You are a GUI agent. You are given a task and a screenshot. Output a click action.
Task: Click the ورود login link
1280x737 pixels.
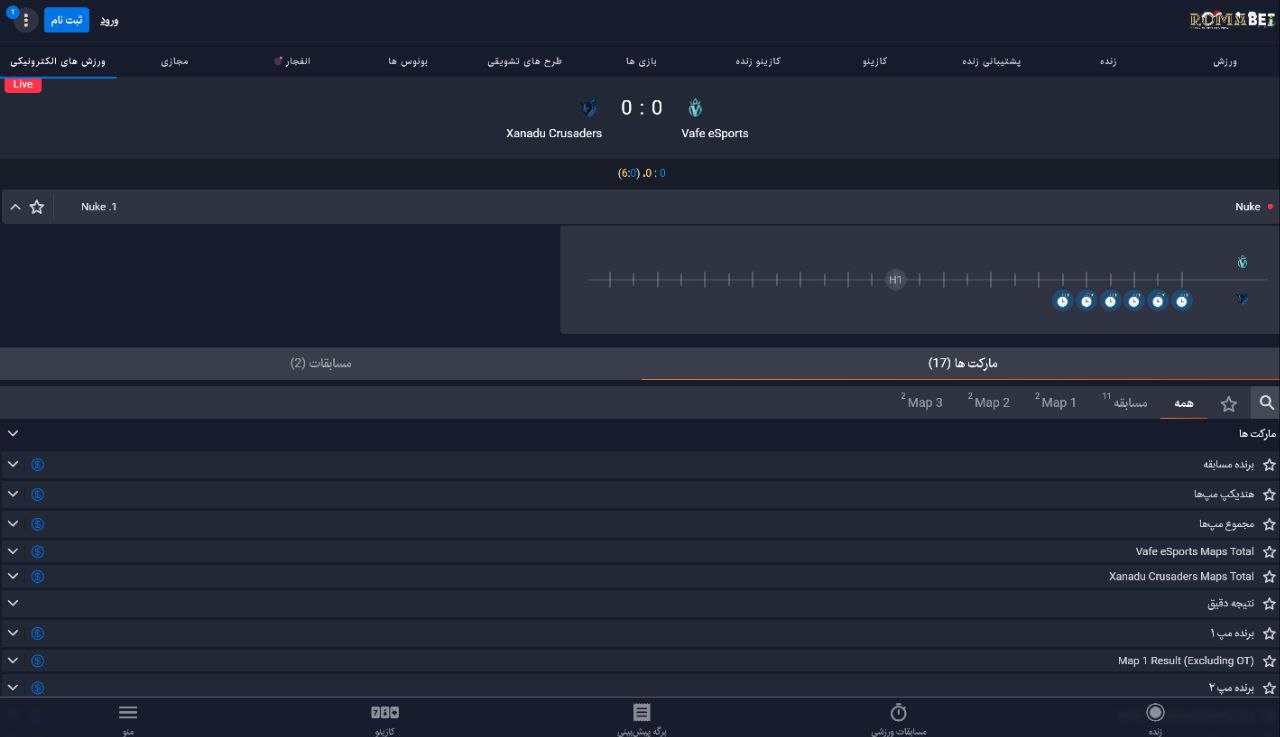point(109,21)
